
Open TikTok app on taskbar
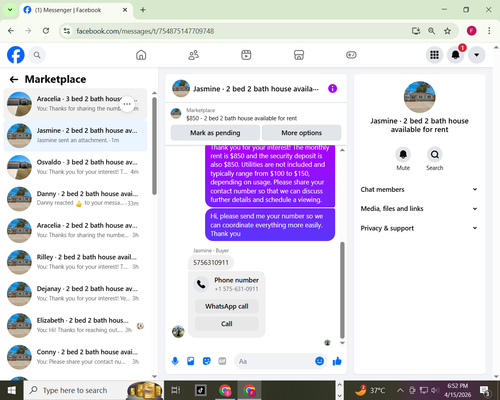[x=201, y=390]
